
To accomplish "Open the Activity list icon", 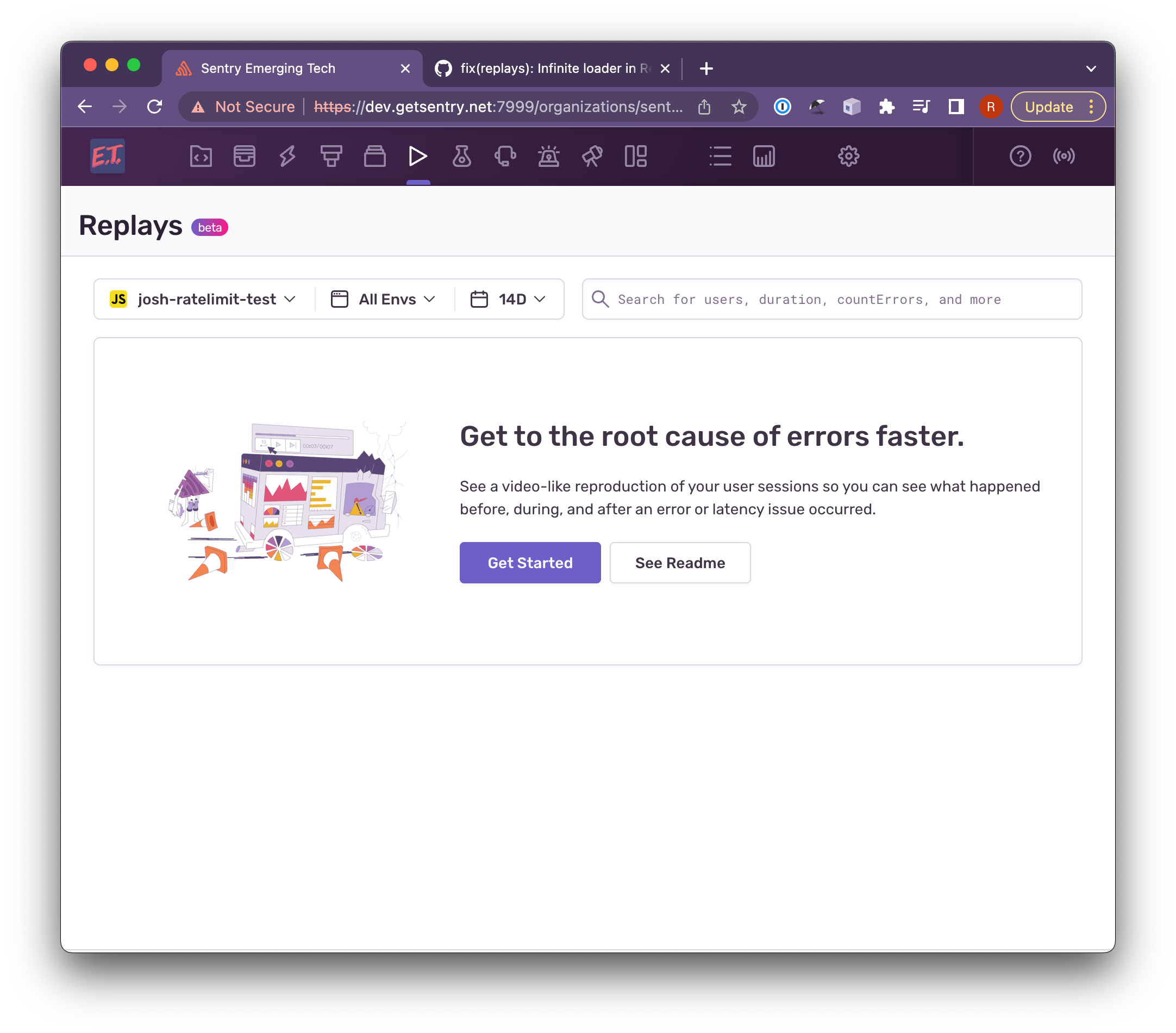I will [x=721, y=156].
